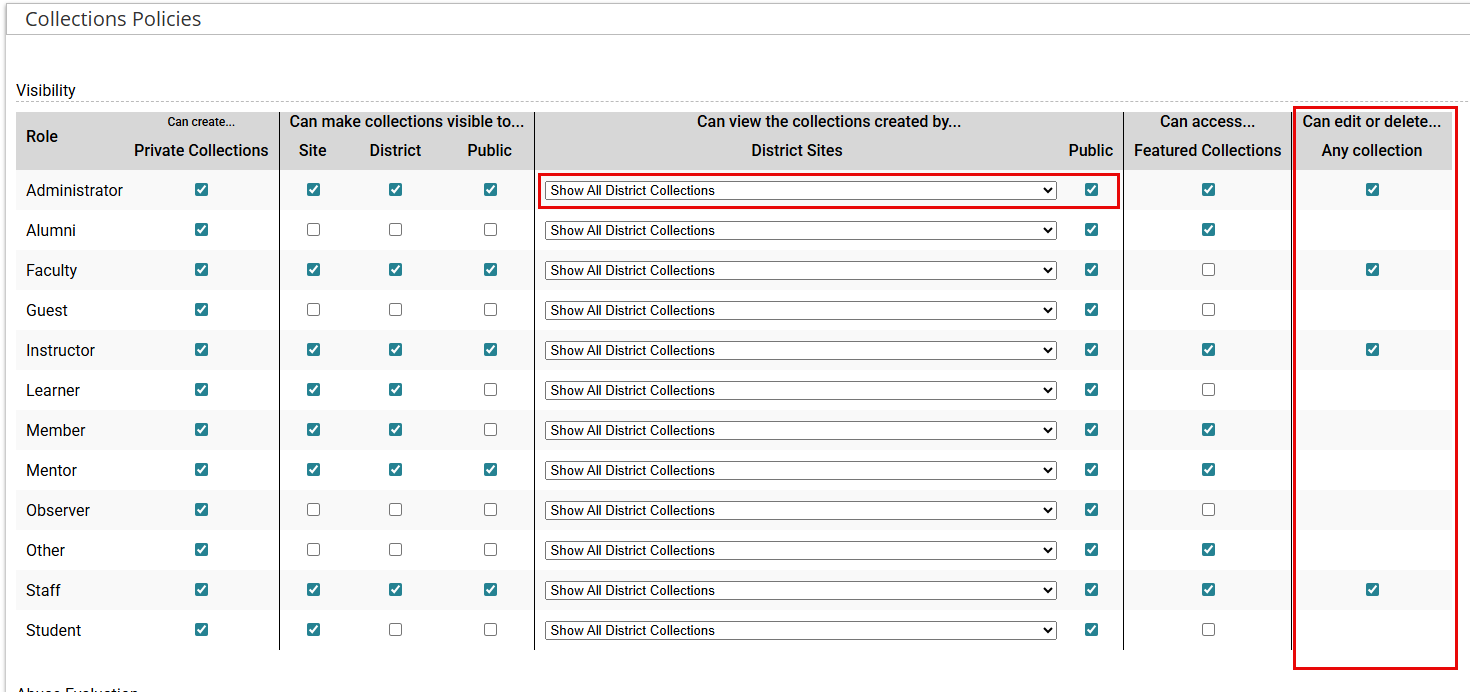1470x692 pixels.
Task: Uncheck Faculty Any collection edit checkbox
Action: click(1373, 270)
